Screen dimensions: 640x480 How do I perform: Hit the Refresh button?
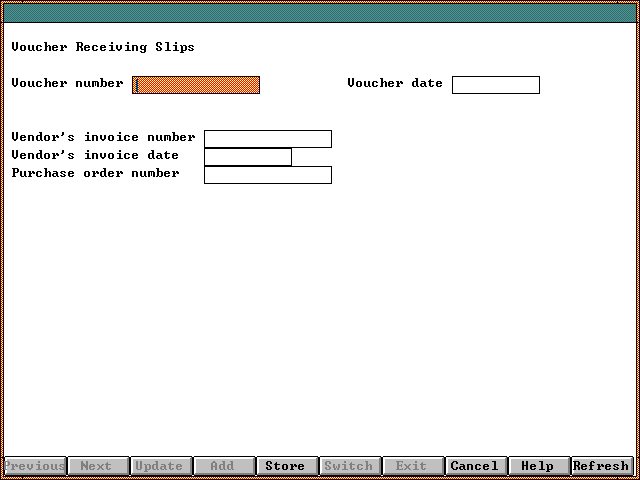tap(601, 466)
